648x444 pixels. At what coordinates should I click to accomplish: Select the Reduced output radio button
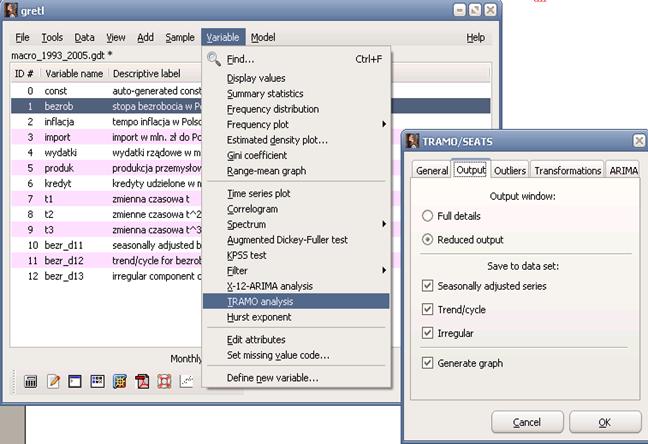pyautogui.click(x=427, y=239)
